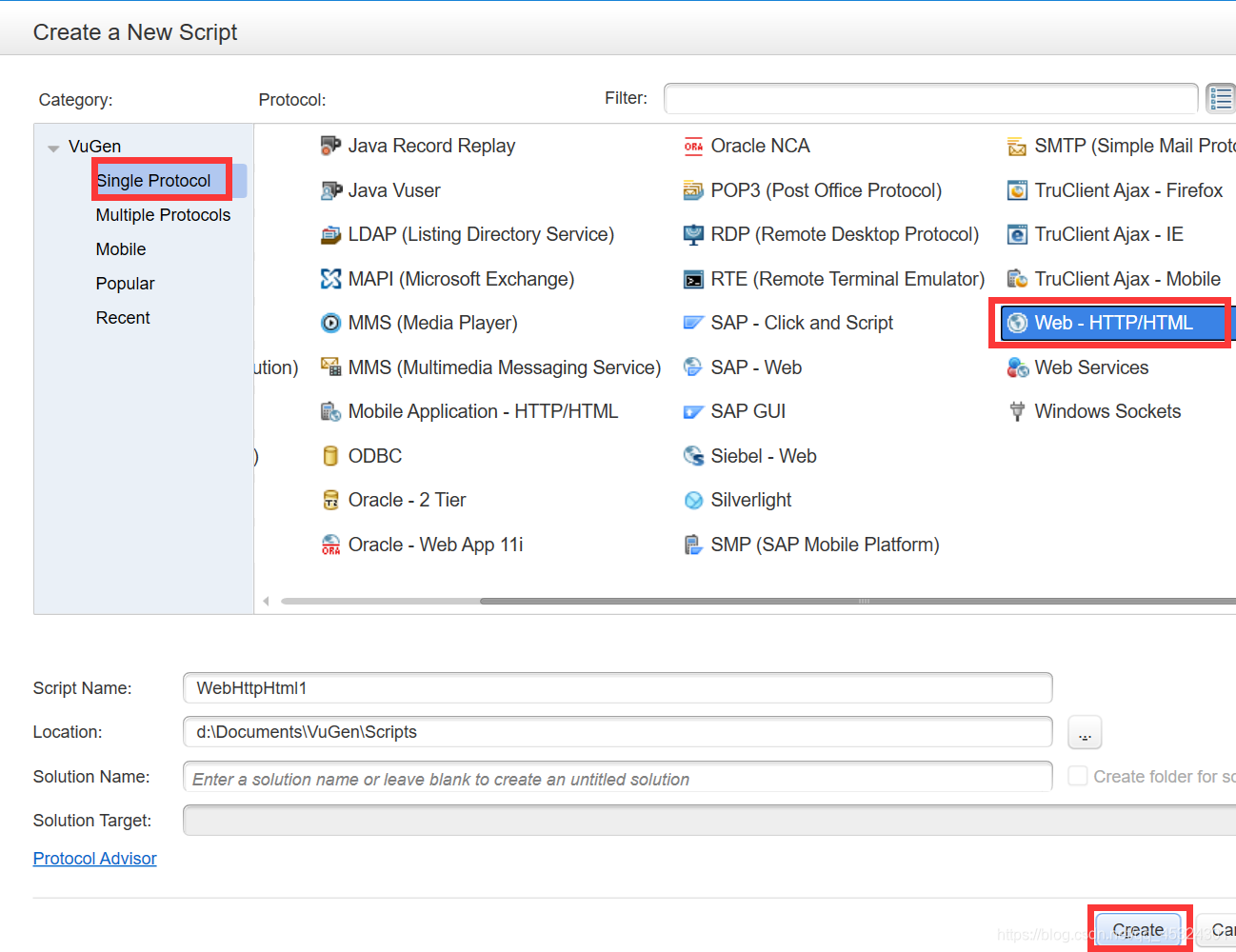Select the Siebel - Web protocol label
Image resolution: width=1236 pixels, height=952 pixels.
pos(764,456)
